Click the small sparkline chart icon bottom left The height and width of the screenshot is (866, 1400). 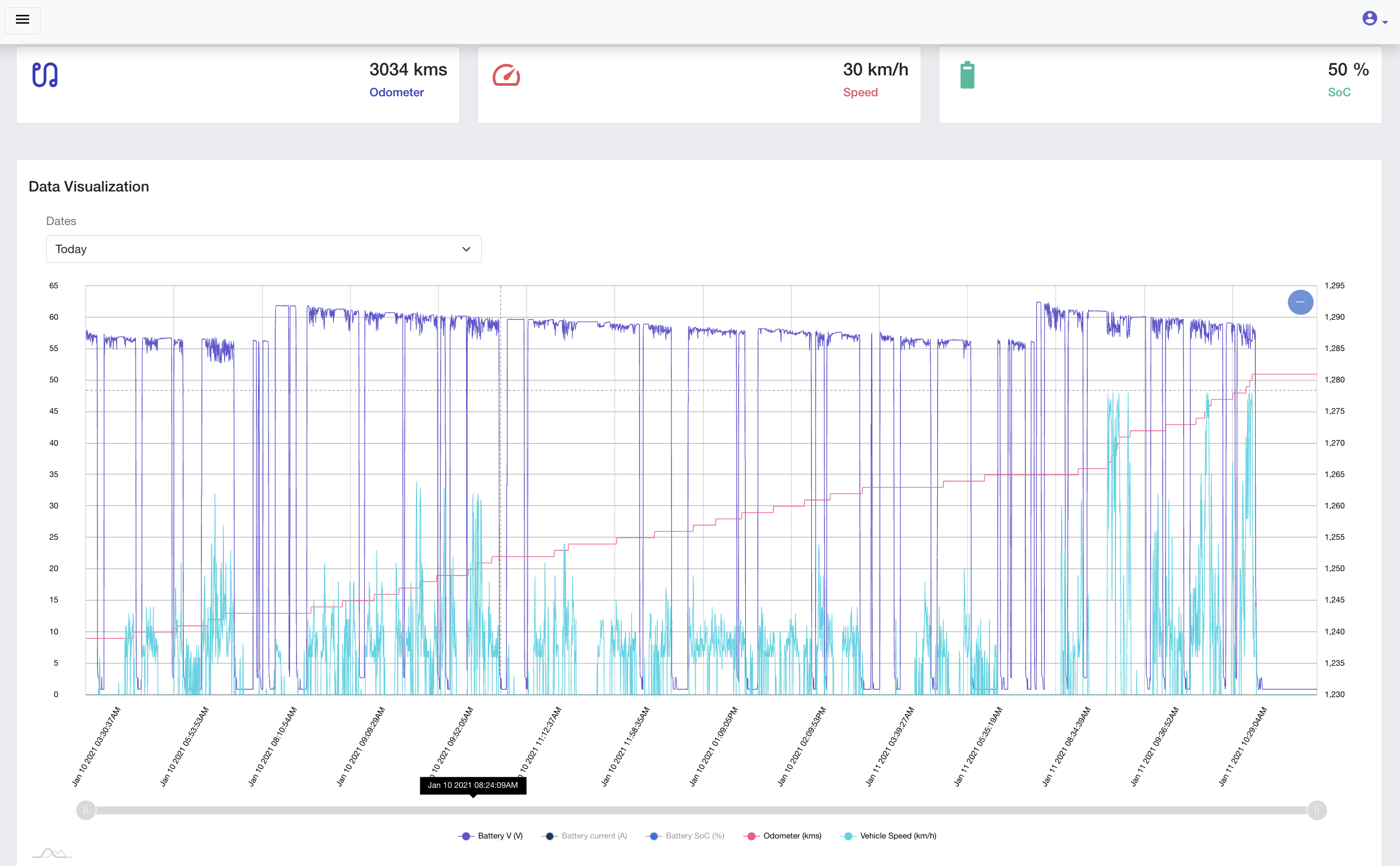[x=53, y=853]
